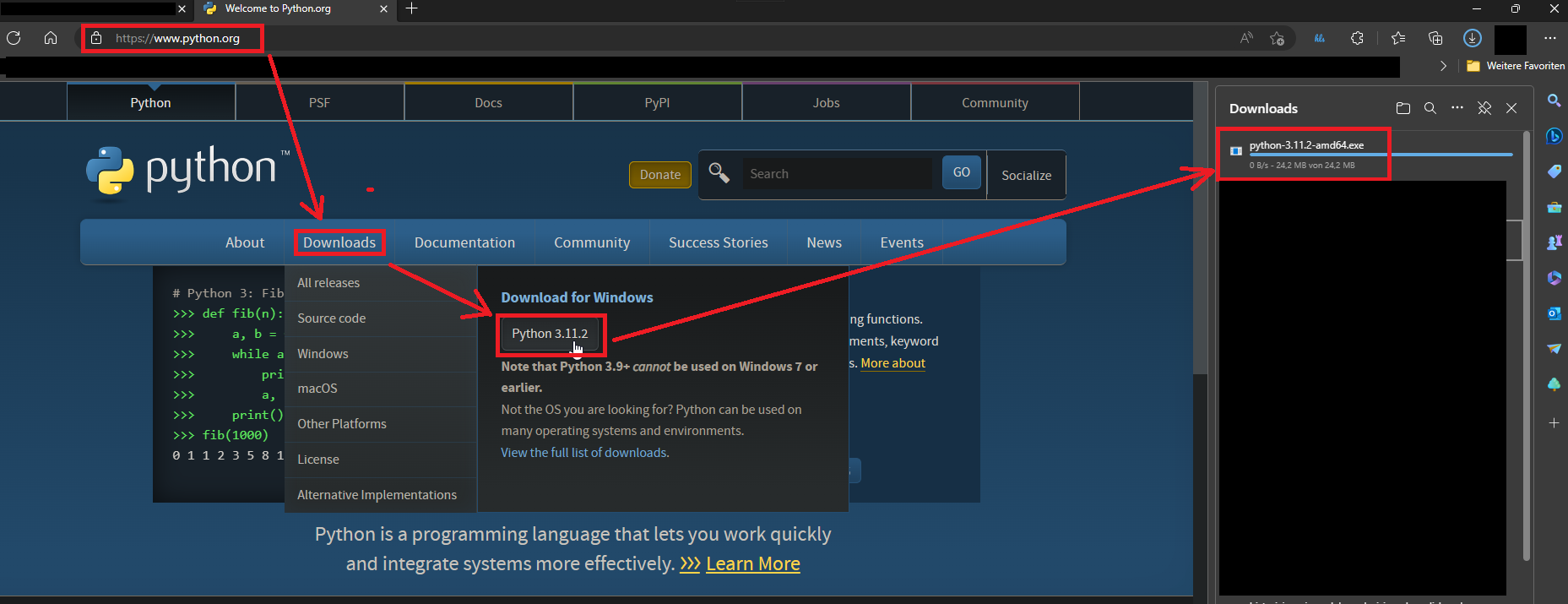Open Microsoft 365 icon in Edge sidebar

click(1554, 278)
